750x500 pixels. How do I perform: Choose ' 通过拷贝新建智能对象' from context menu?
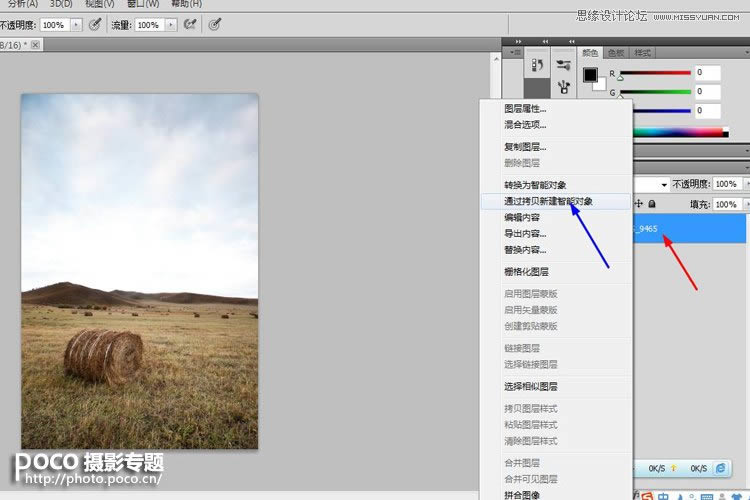(x=548, y=201)
